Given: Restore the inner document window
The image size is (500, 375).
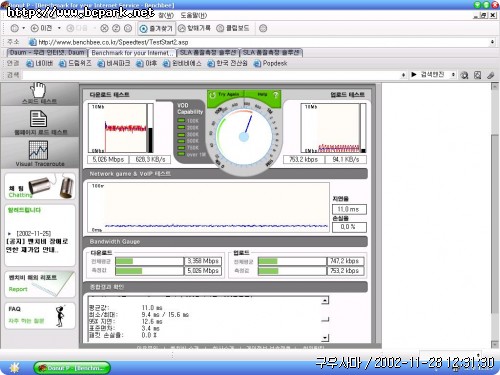Looking at the screenshot, I should click(x=484, y=15).
